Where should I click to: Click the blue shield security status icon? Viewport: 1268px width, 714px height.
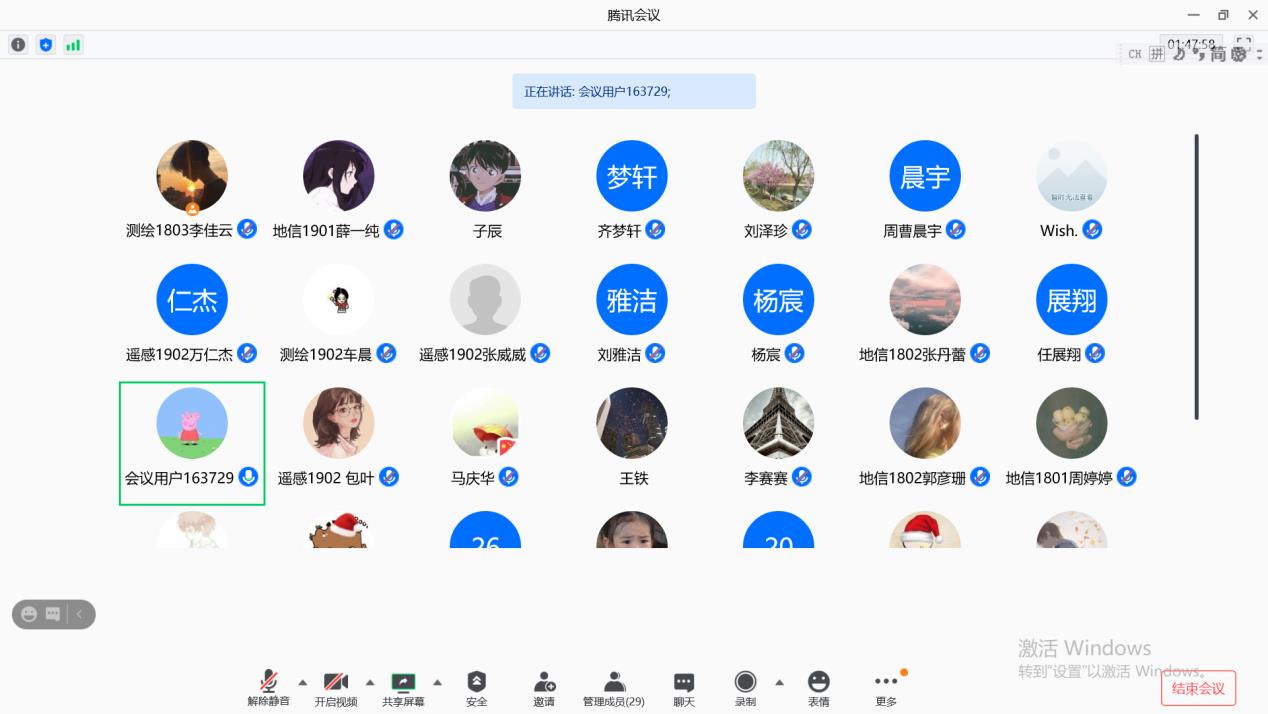tap(45, 45)
